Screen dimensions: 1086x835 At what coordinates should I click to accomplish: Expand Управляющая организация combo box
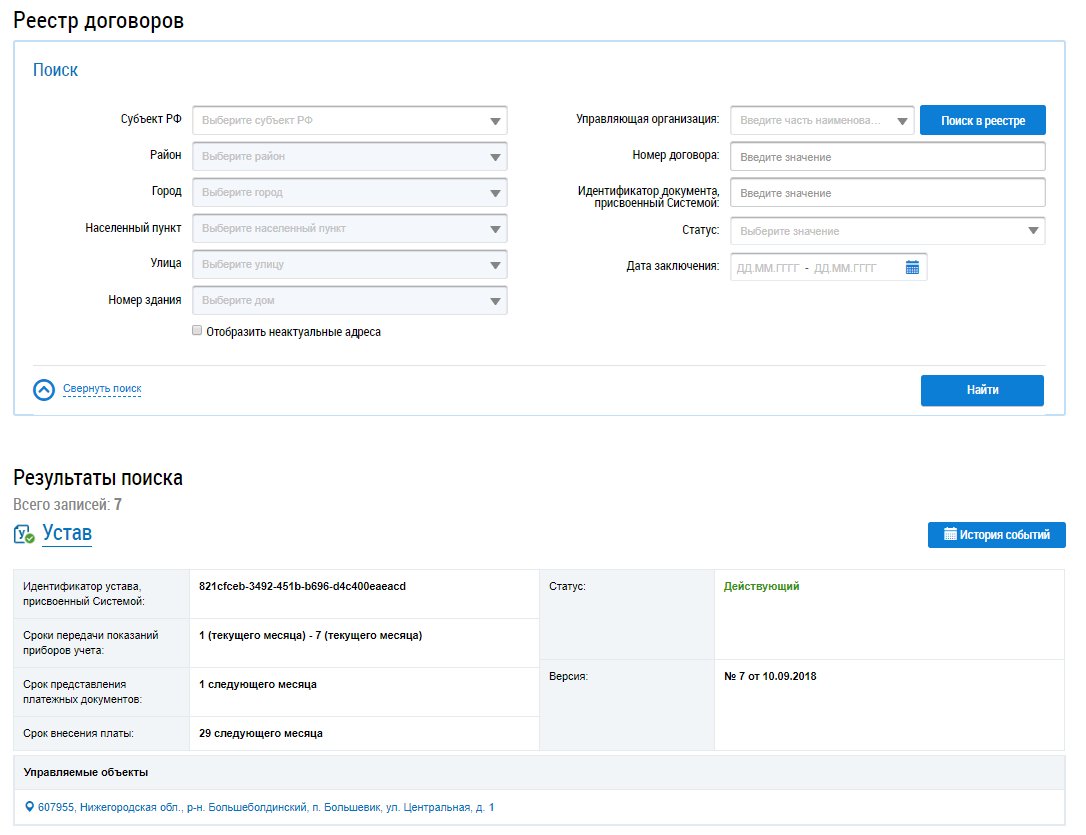pos(822,121)
